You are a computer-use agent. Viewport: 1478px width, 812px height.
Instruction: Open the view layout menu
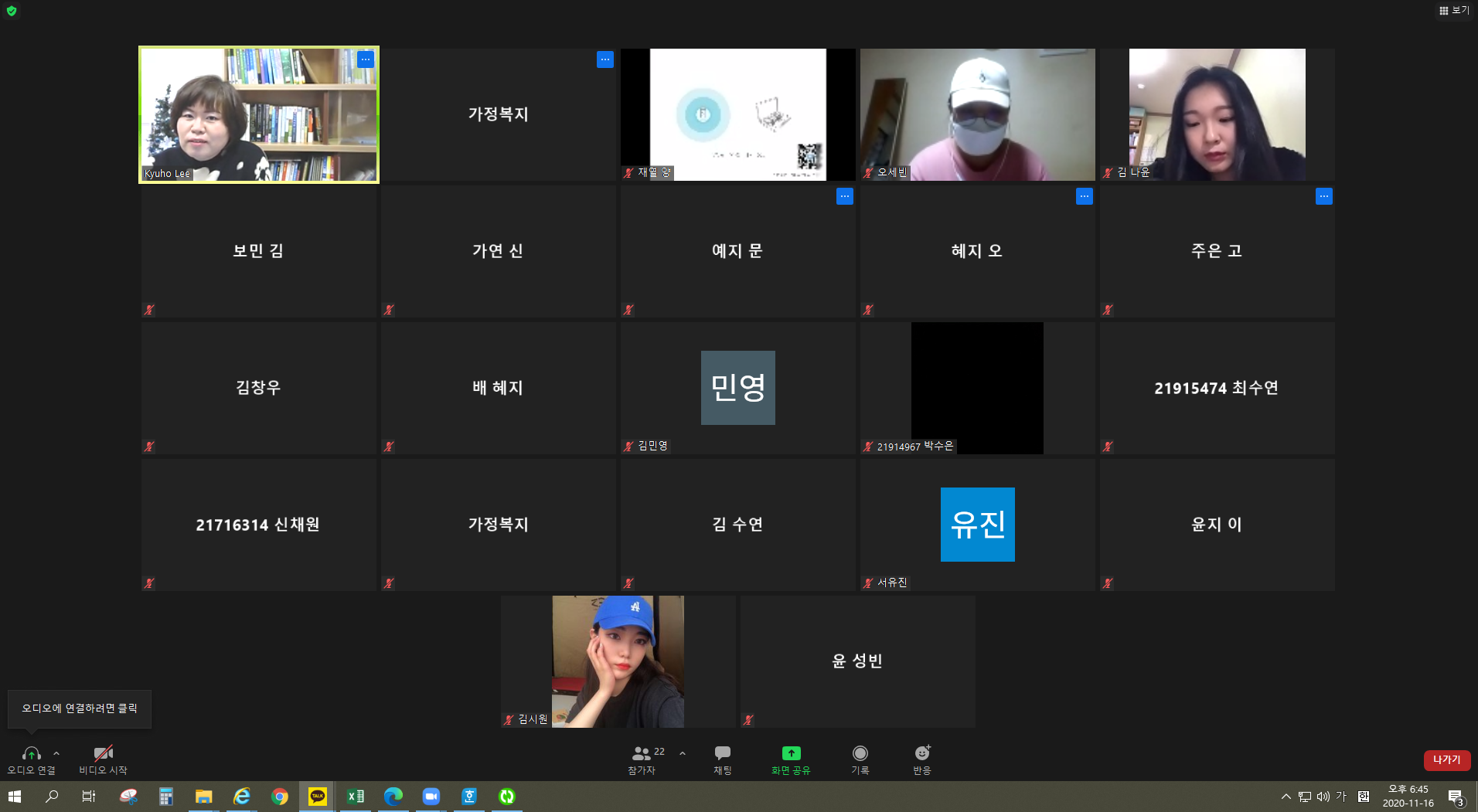[1453, 10]
